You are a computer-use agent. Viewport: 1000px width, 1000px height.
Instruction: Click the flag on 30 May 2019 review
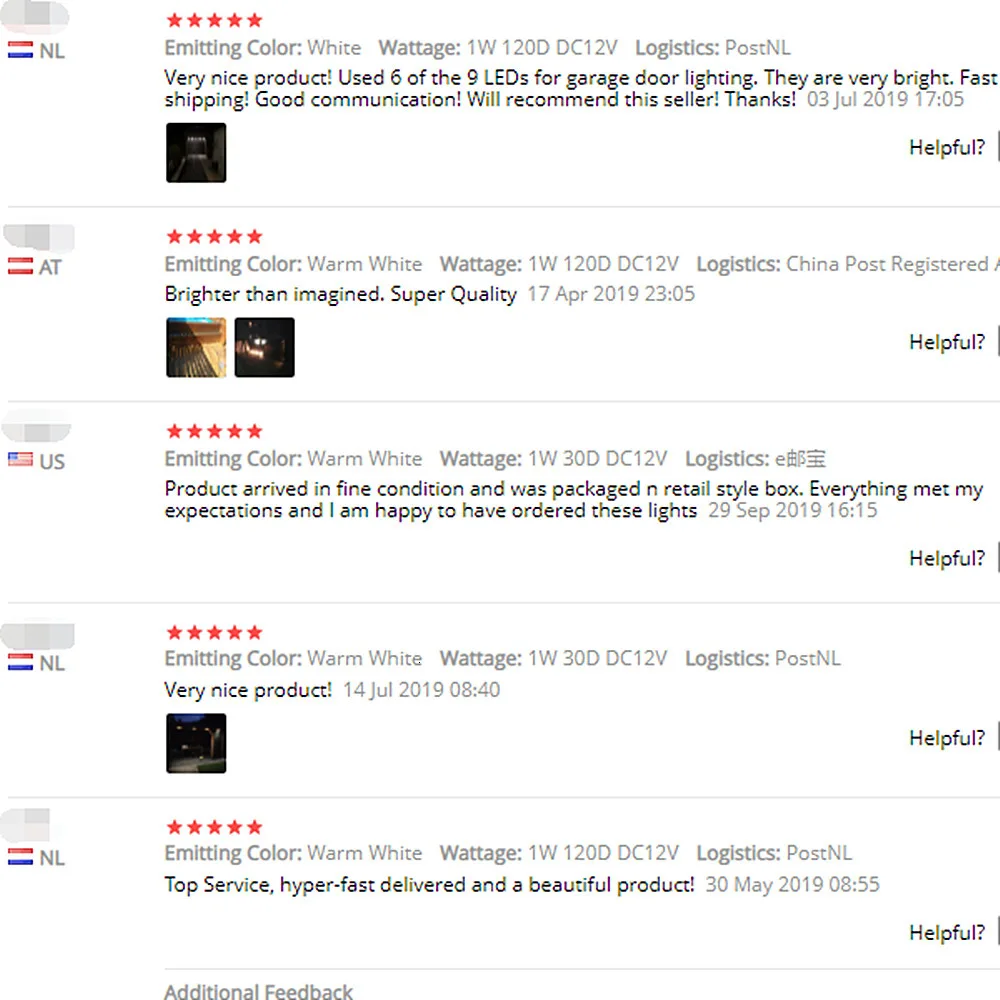click(20, 857)
